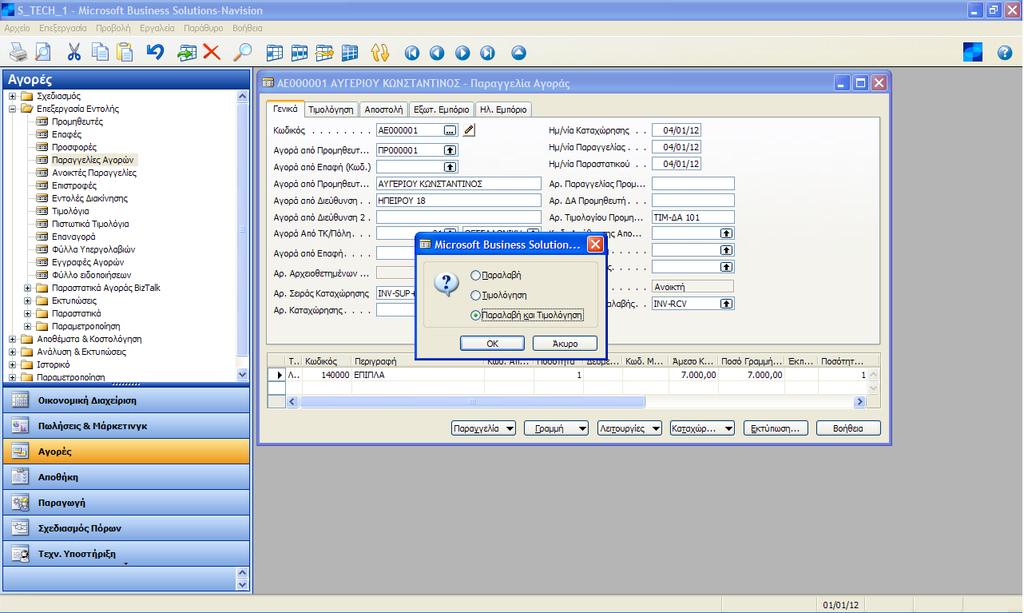Click the Paste clipboard icon
Viewport: 1024px width, 613px height.
tap(125, 52)
